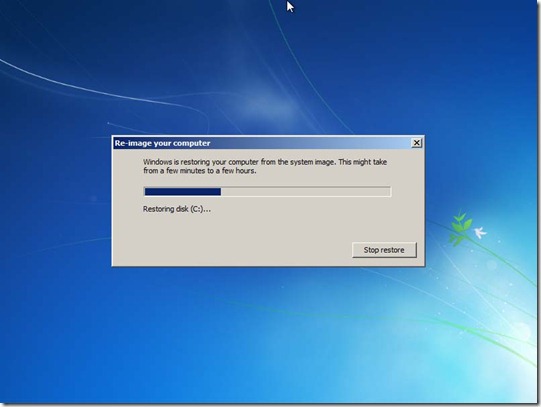Close the Re-image your computer dialog
Image resolution: width=541 pixels, height=407 pixels.
click(x=416, y=143)
